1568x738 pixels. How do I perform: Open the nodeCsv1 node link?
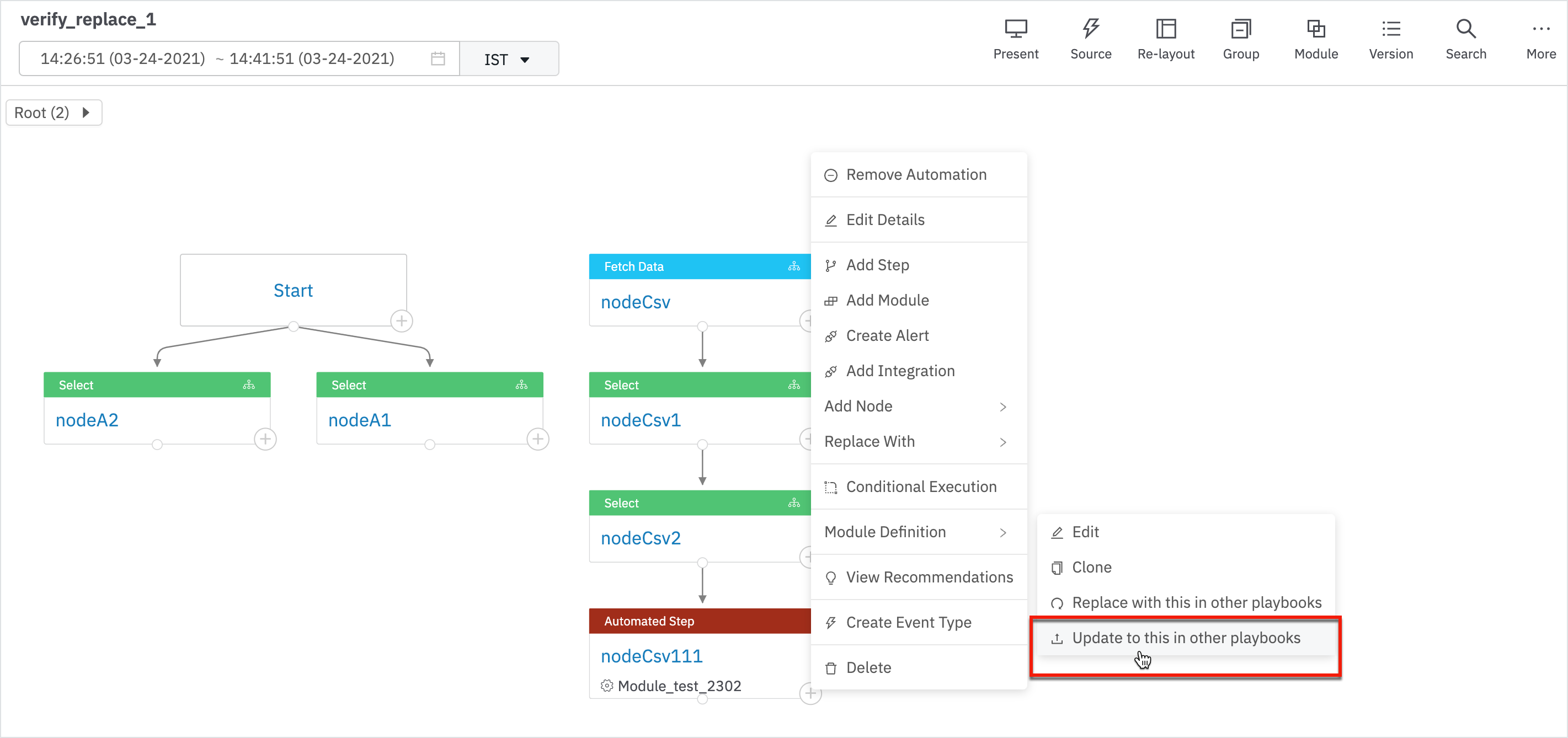coord(641,420)
